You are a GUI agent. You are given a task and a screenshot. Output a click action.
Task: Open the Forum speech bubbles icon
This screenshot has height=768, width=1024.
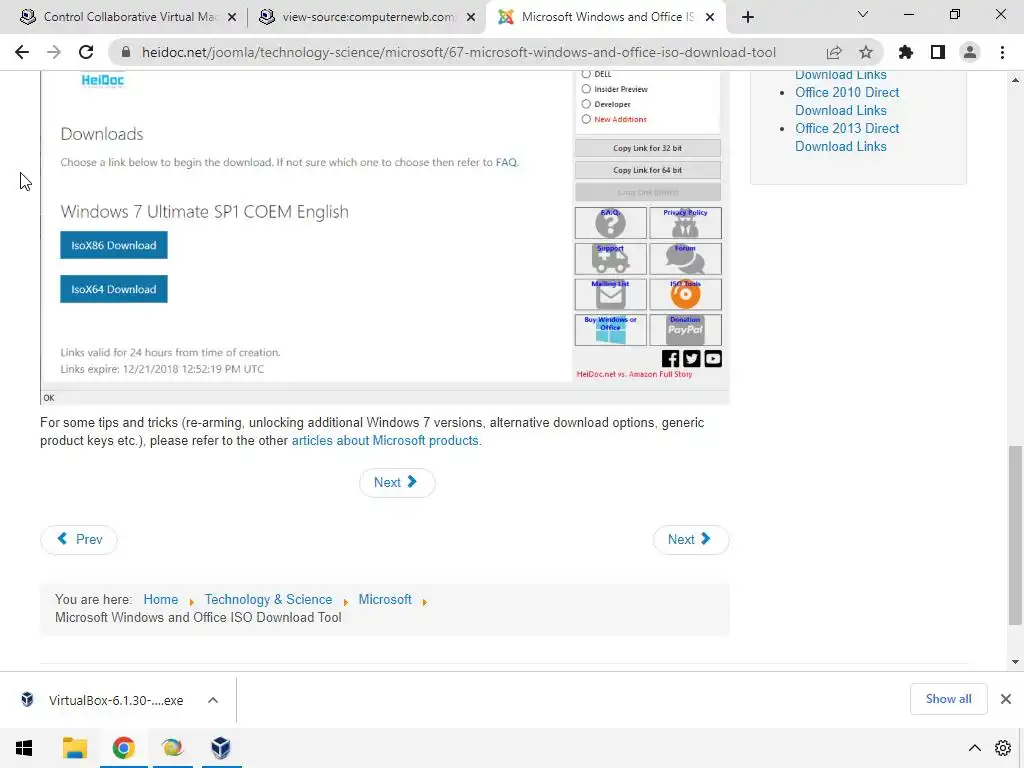click(x=685, y=259)
